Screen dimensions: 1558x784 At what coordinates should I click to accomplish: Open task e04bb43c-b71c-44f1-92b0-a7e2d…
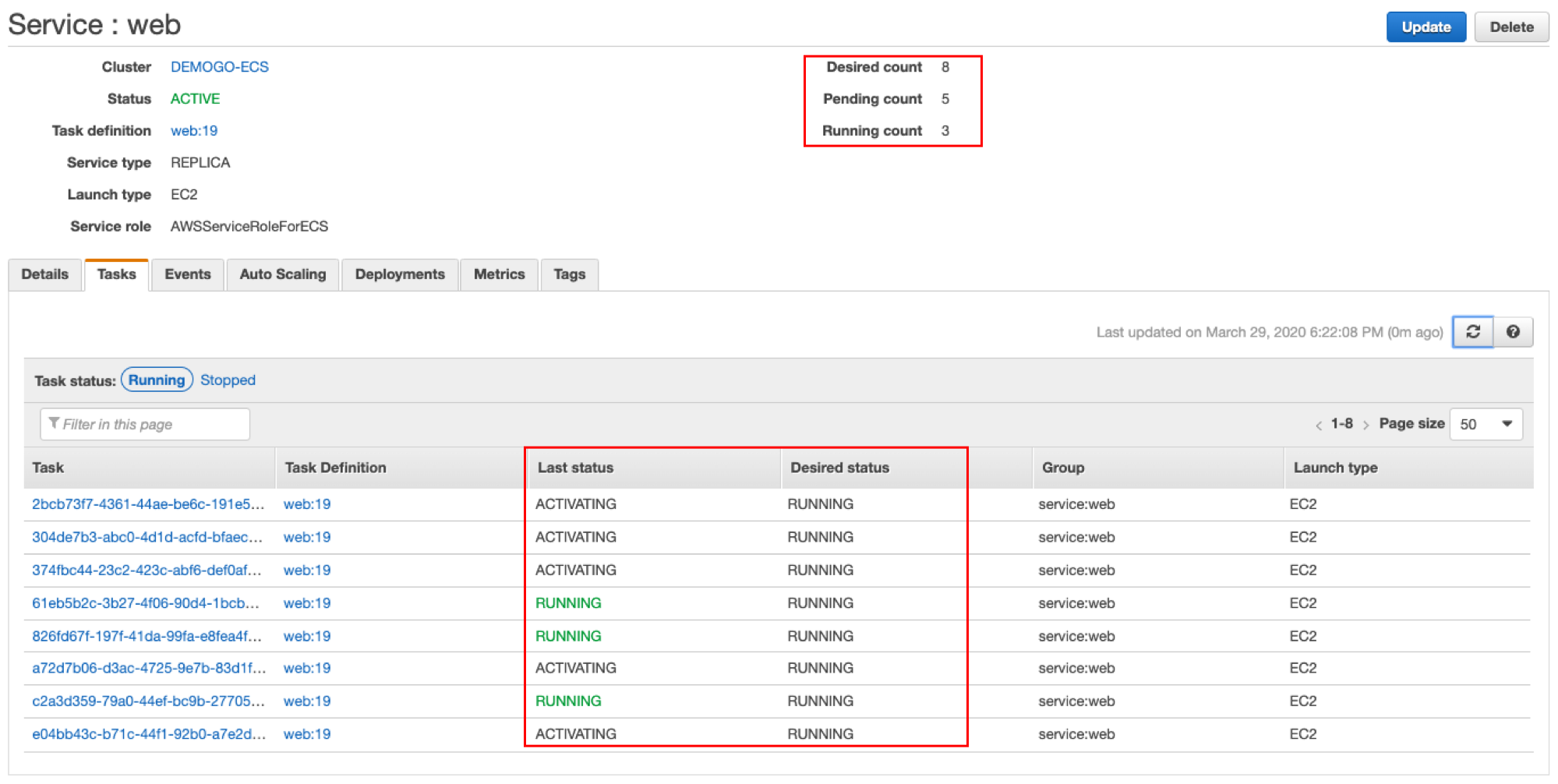pyautogui.click(x=149, y=734)
